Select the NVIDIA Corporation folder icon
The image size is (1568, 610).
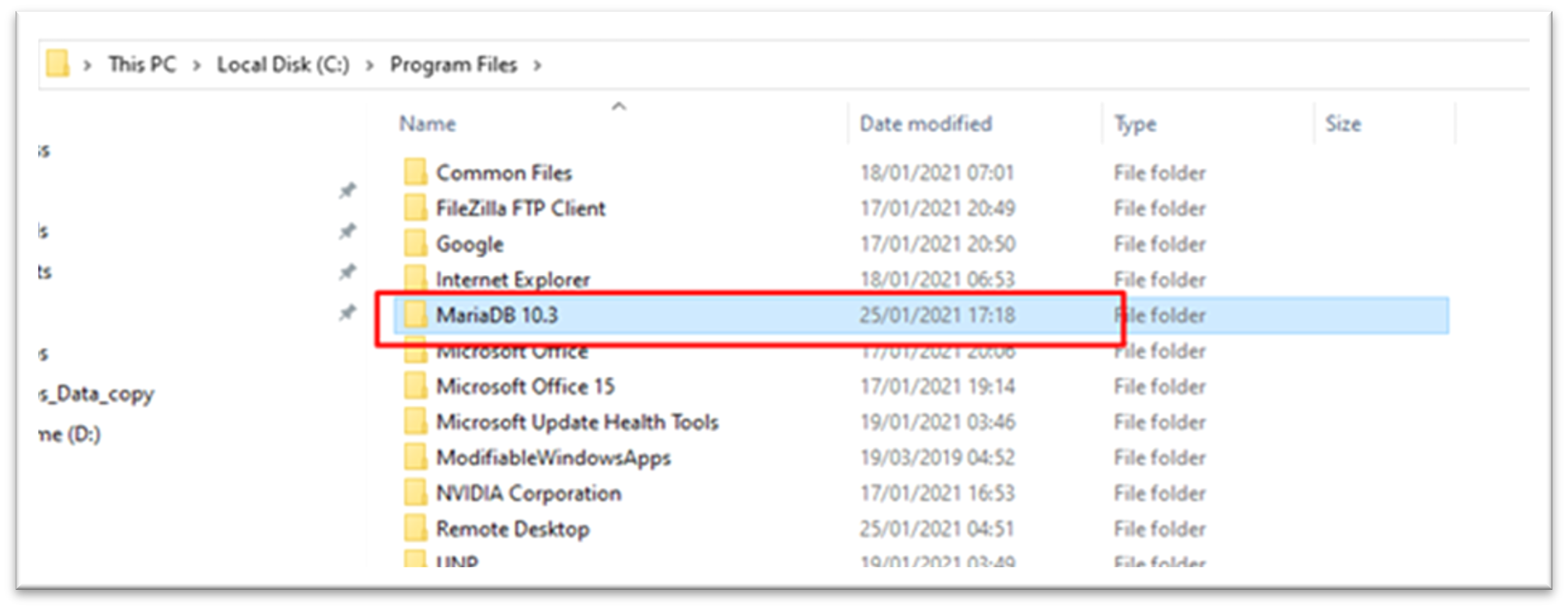(x=415, y=493)
